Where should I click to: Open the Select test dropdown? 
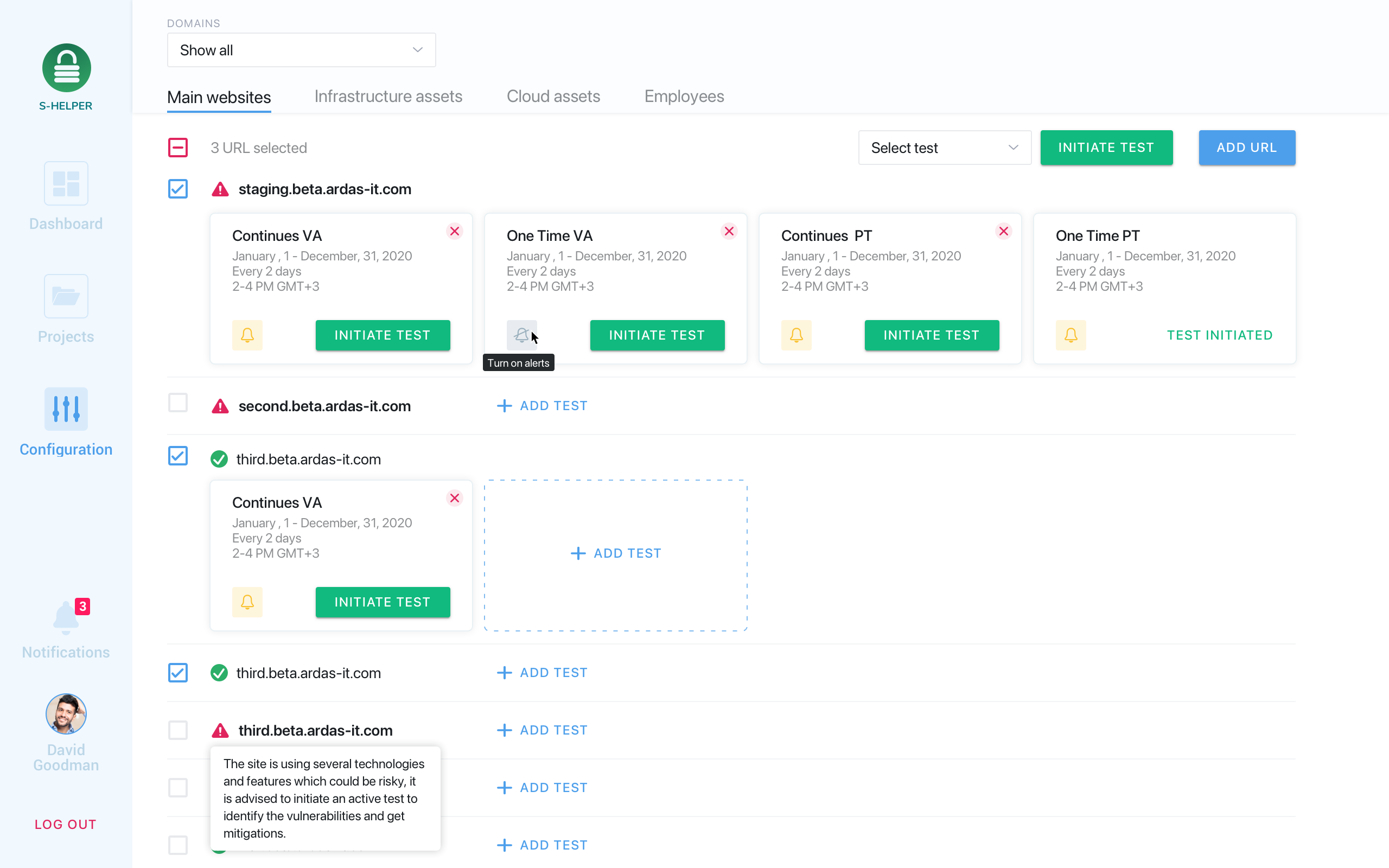(x=943, y=149)
